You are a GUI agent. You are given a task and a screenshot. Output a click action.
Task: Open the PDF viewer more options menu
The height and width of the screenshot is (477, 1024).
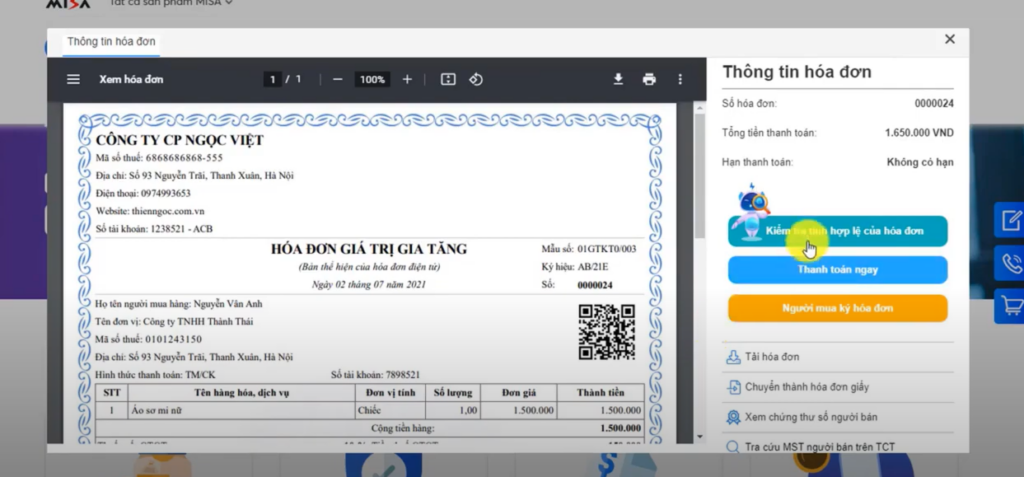[680, 79]
